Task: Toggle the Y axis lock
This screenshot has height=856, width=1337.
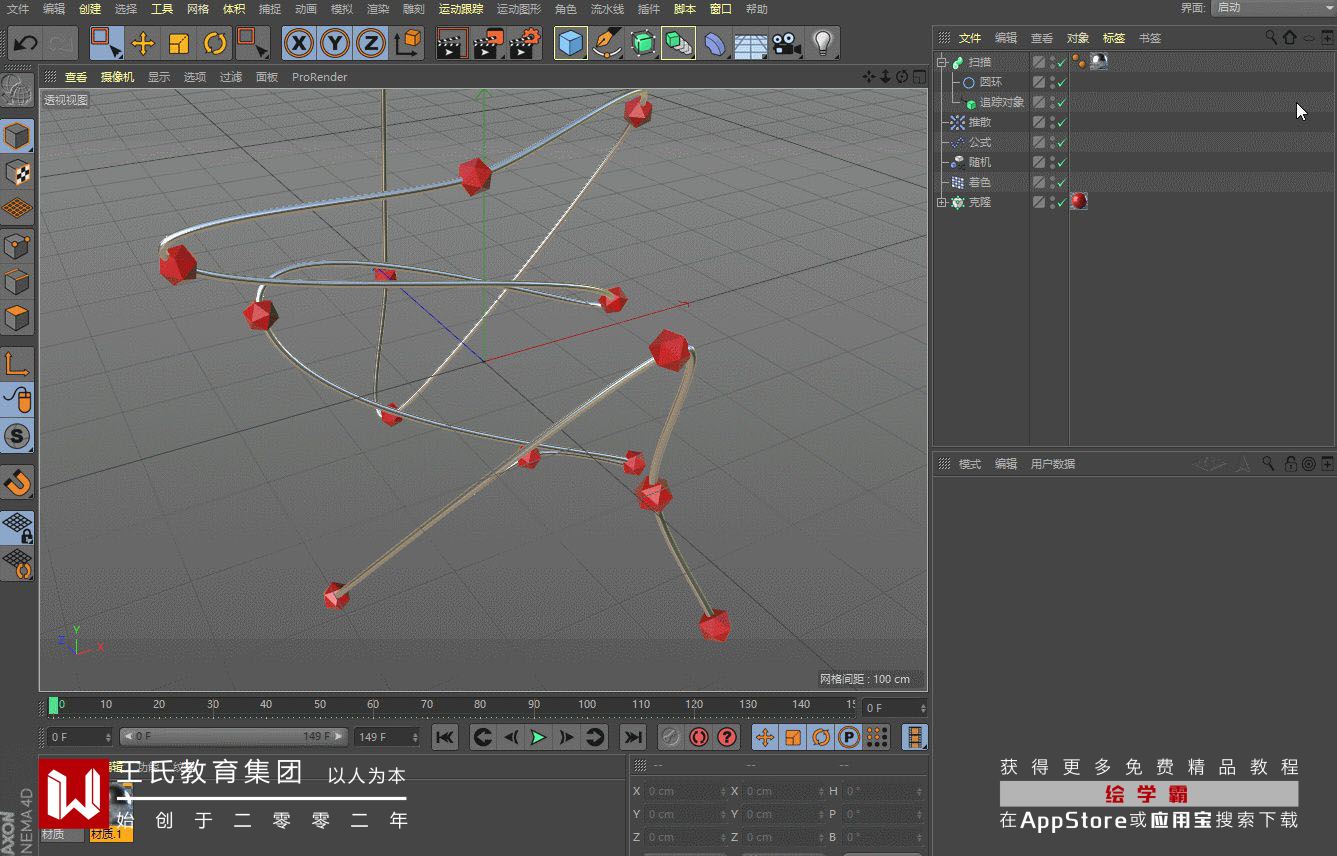Action: [x=335, y=43]
